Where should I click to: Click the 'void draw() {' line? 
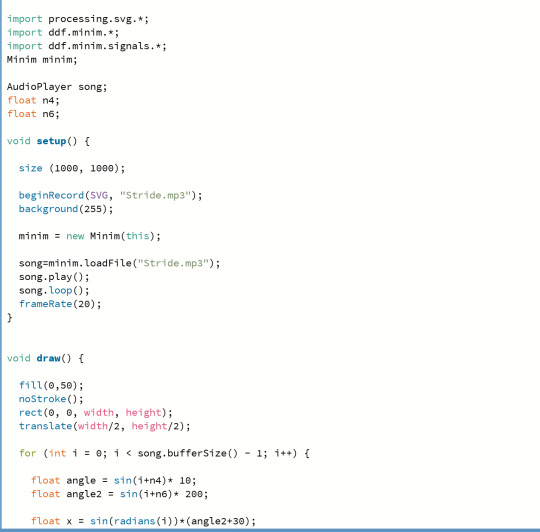point(45,358)
